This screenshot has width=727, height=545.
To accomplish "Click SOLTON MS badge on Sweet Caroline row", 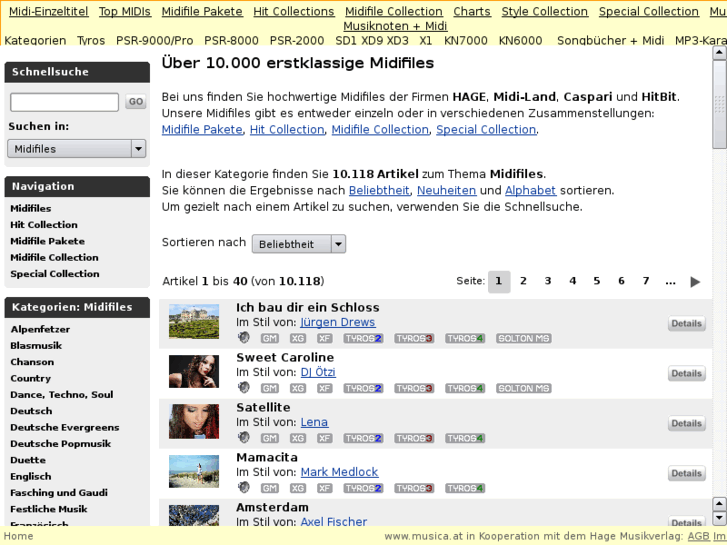I will click(523, 388).
